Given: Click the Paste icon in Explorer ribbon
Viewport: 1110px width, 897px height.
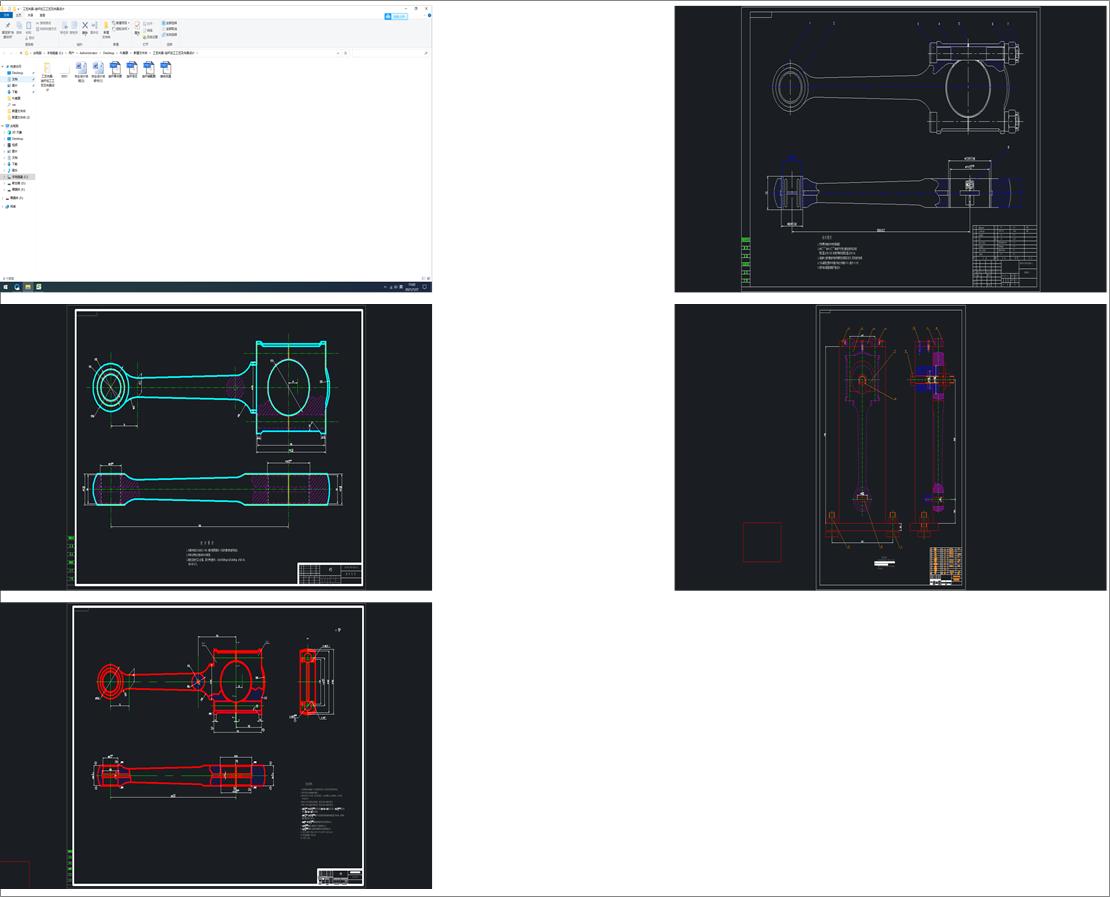Looking at the screenshot, I should 28,28.
